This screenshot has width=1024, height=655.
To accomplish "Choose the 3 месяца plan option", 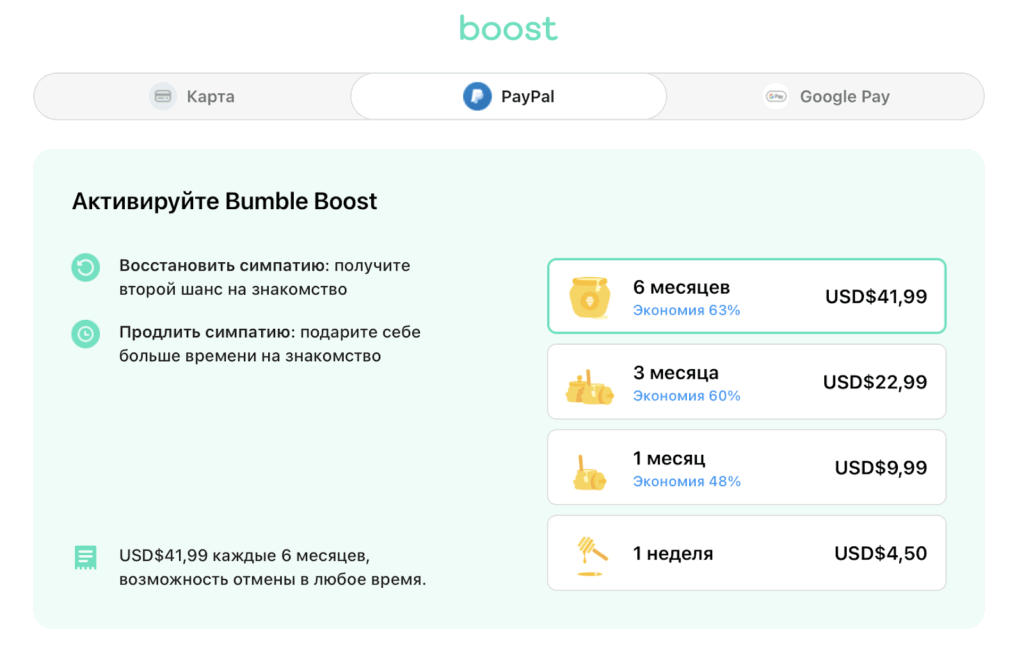I will [x=745, y=381].
